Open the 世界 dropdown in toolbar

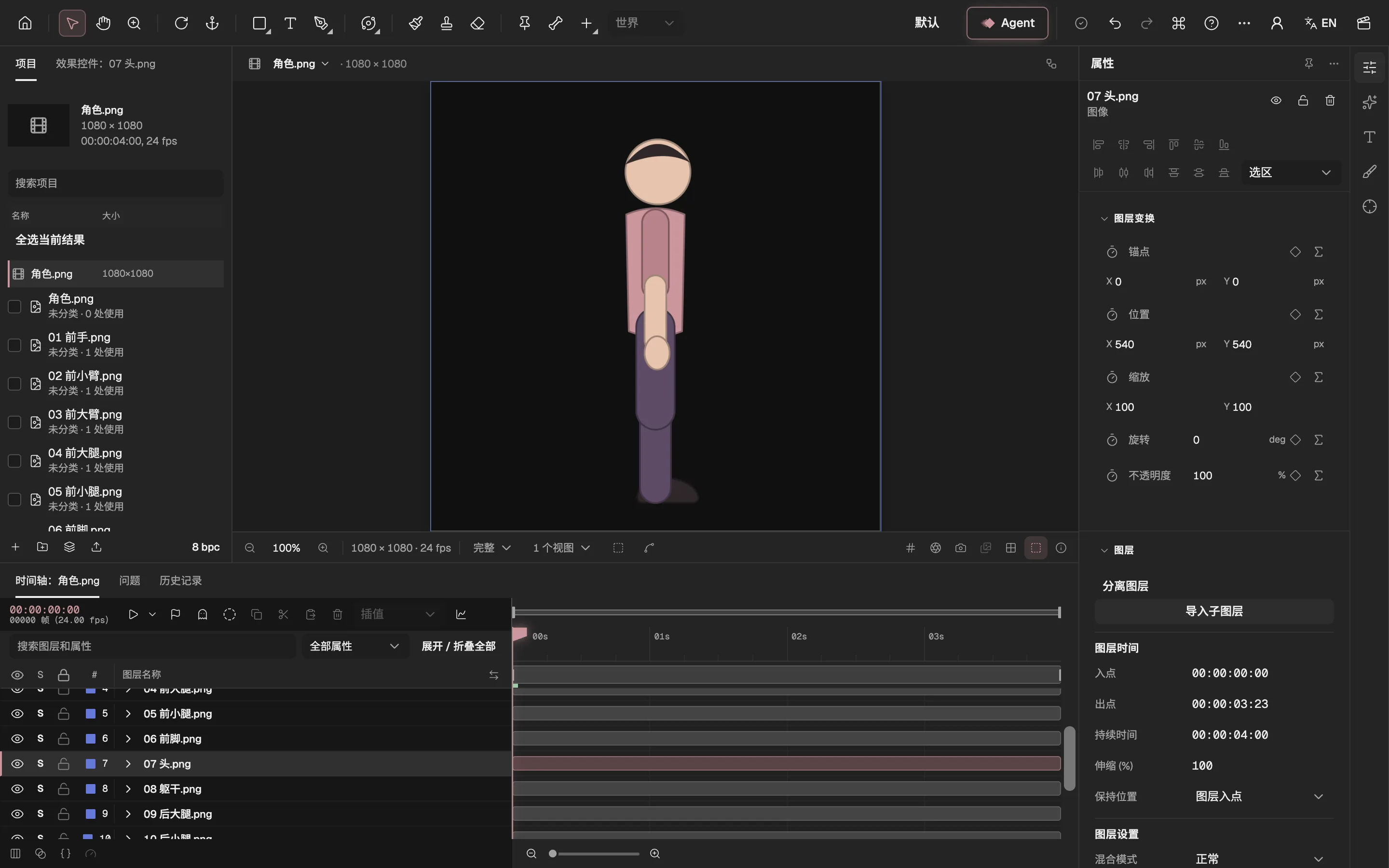645,23
